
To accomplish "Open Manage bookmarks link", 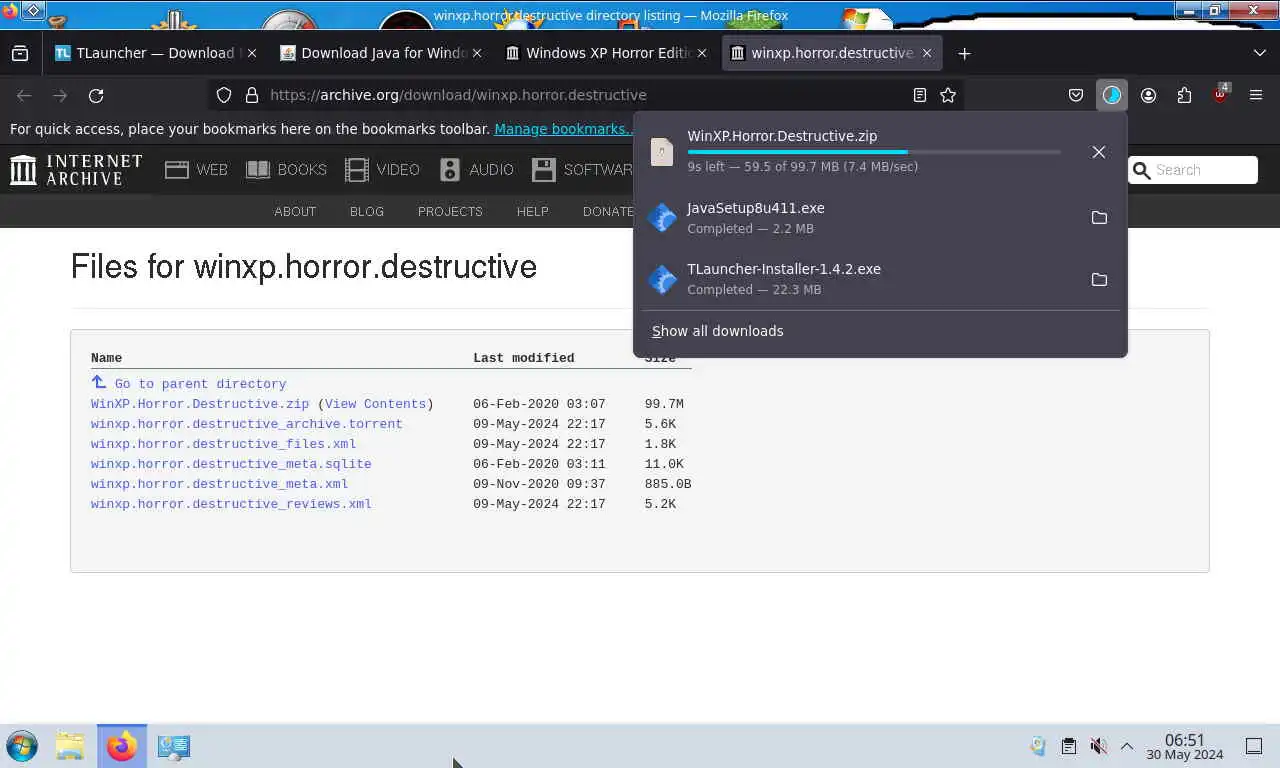I will 564,129.
